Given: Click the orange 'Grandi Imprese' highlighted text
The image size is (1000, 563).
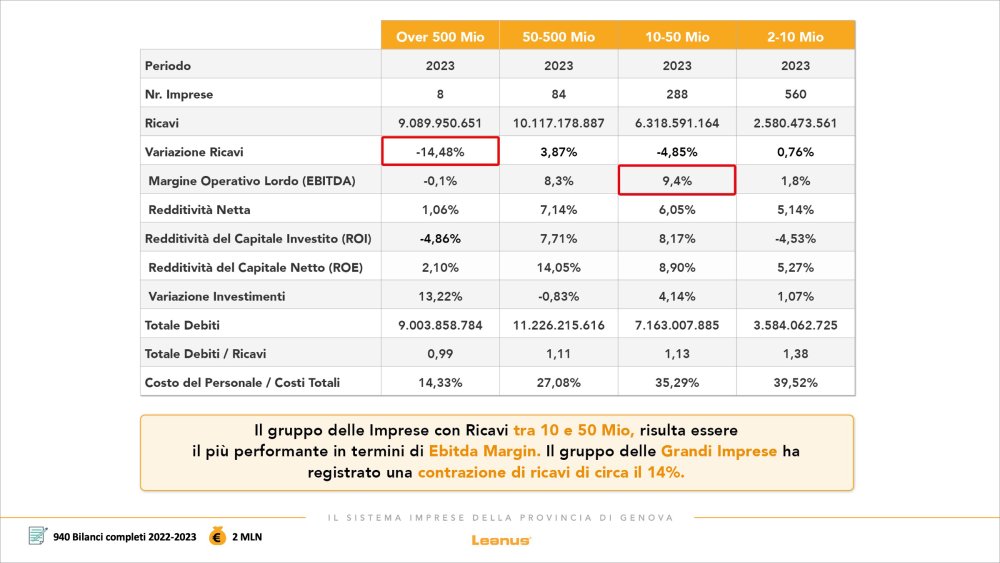Looking at the screenshot, I should tap(719, 451).
